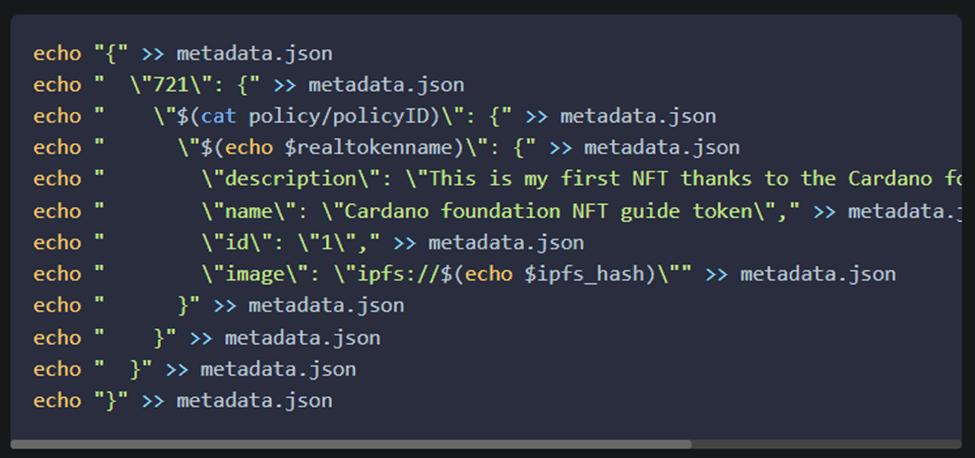Click the >> operator on the id line
Image resolution: width=975 pixels, height=458 pixels.
404,242
